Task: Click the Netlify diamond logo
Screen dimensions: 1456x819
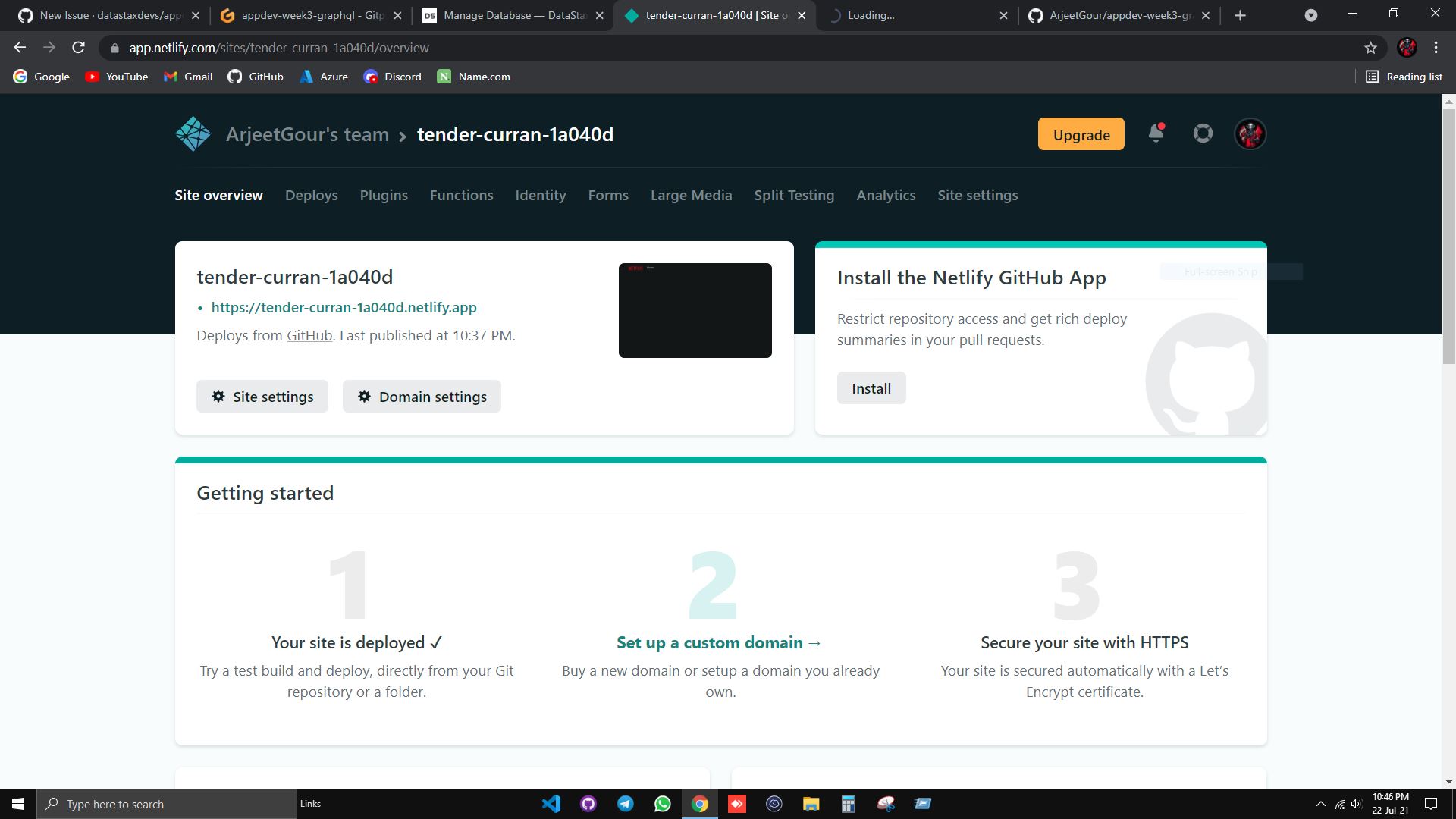Action: 193,133
